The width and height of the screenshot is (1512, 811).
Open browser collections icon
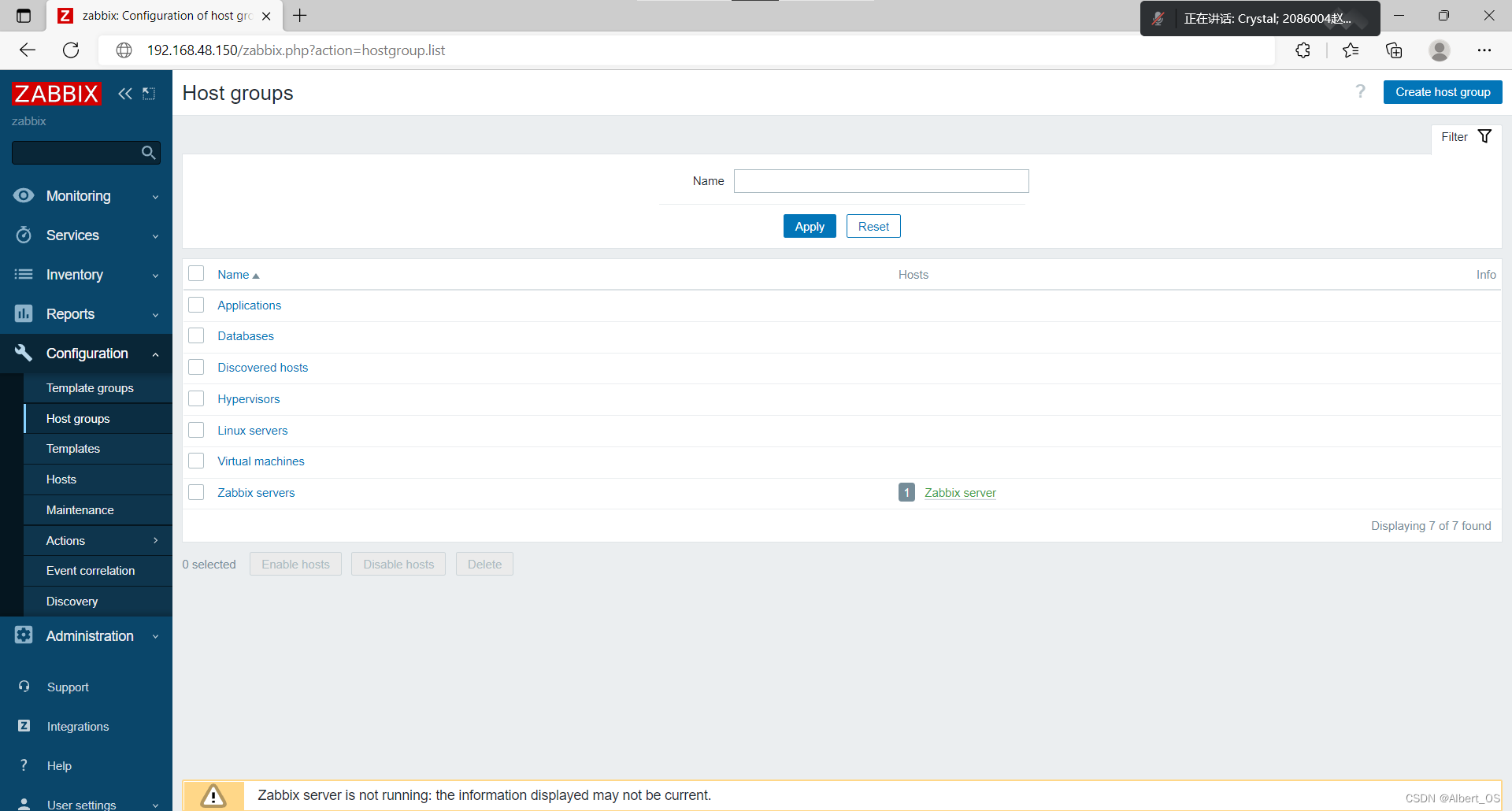point(1394,50)
